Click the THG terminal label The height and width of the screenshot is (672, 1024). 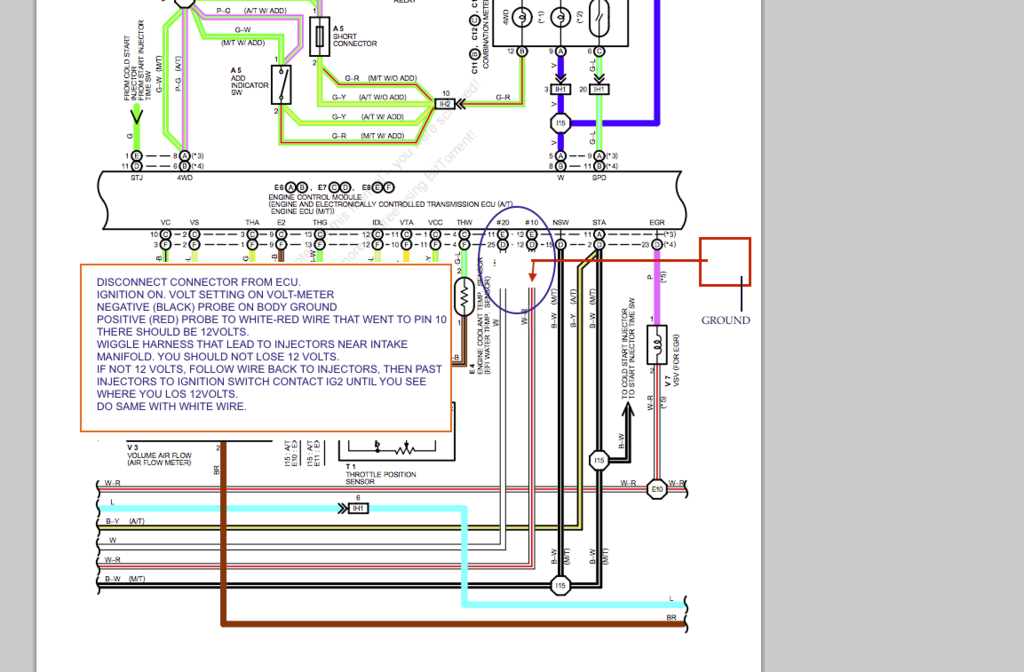(x=319, y=223)
